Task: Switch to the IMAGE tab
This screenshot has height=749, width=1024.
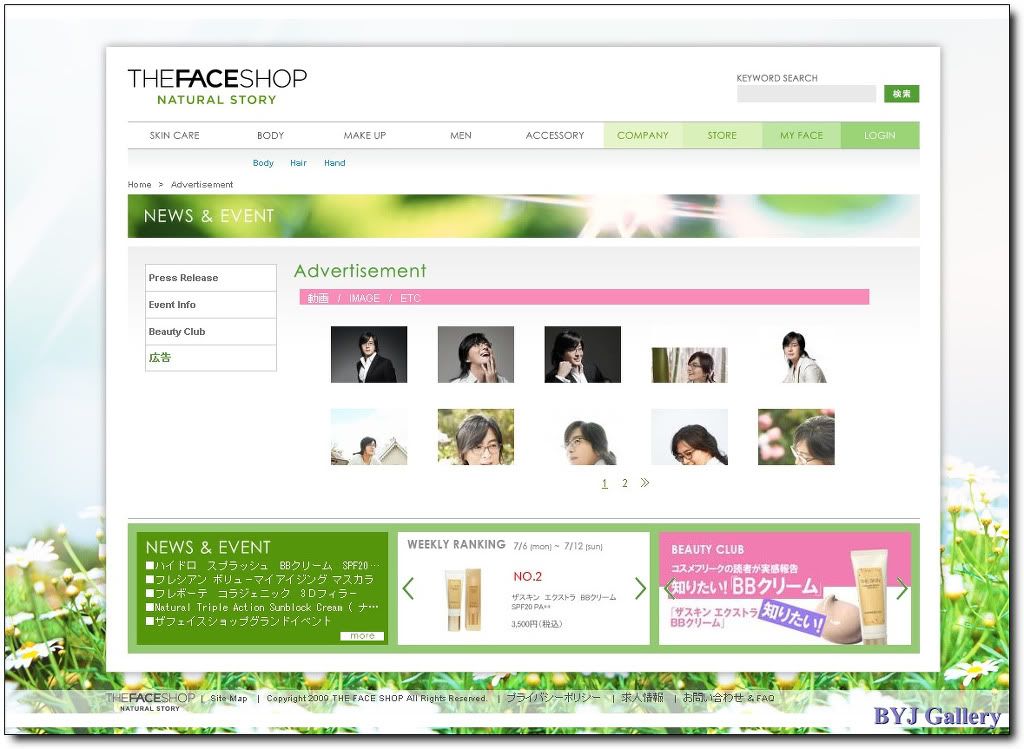Action: (x=364, y=298)
